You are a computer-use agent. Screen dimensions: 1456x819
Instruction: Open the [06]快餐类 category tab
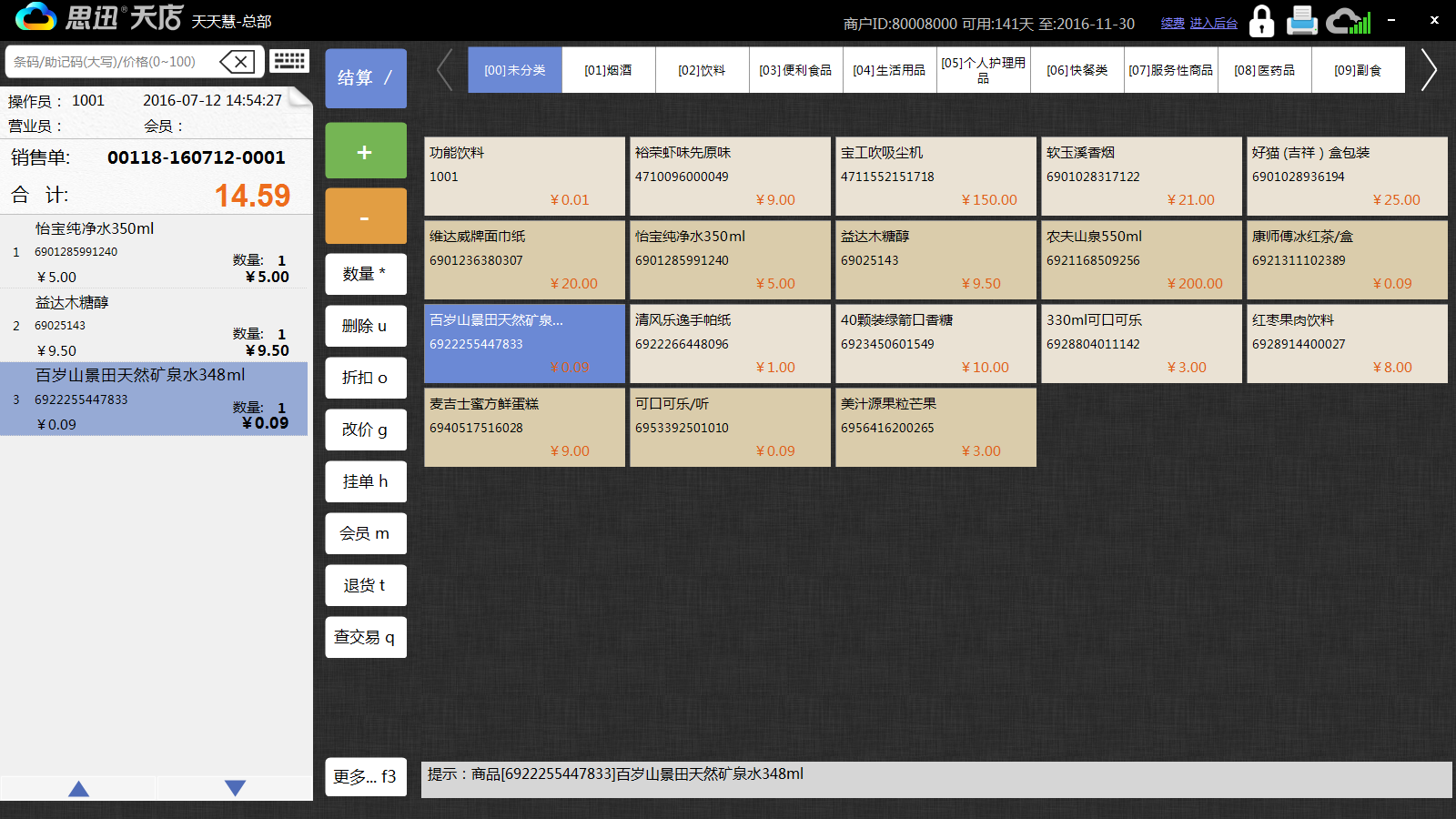tap(1077, 70)
